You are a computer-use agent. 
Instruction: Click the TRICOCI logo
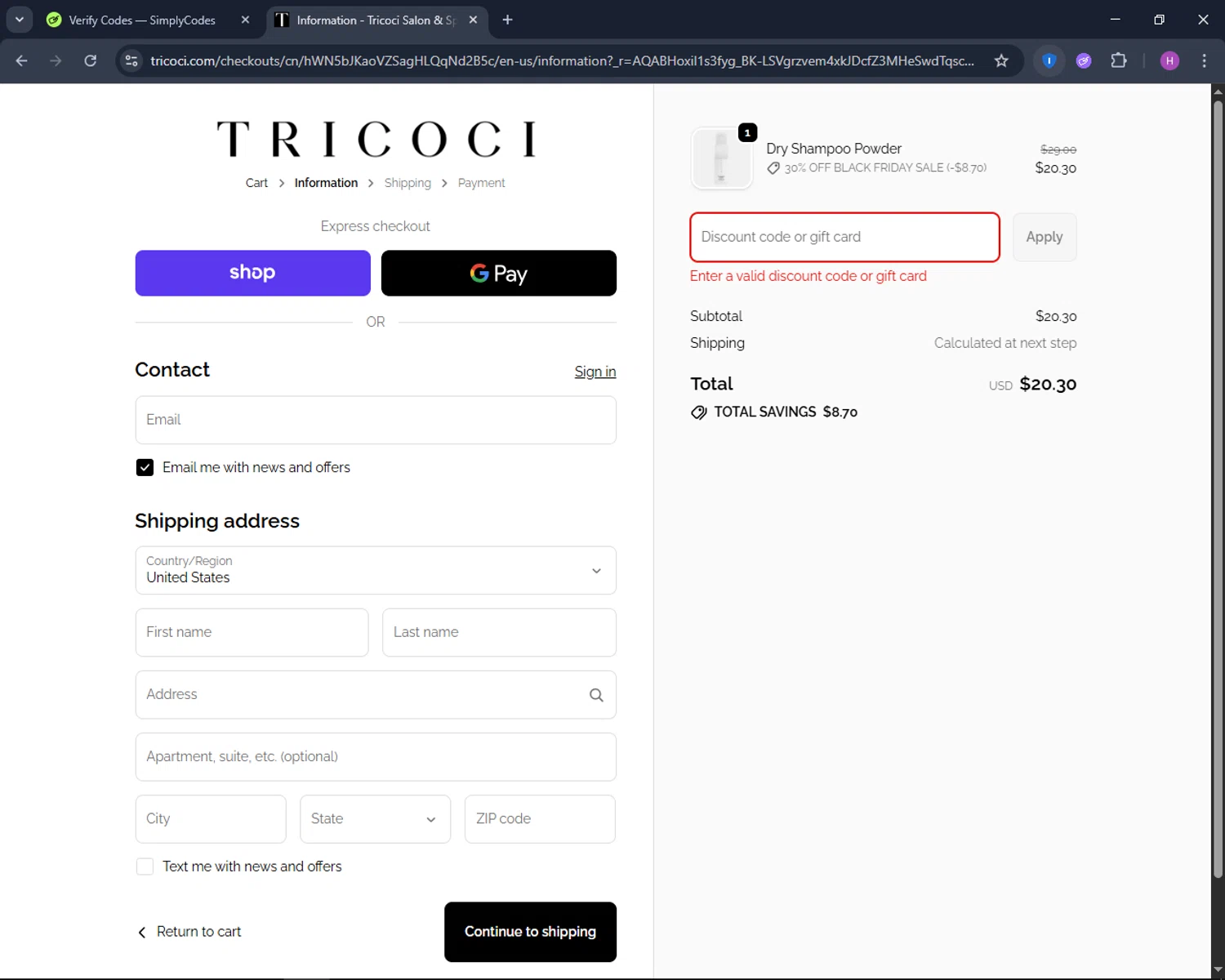coord(376,139)
